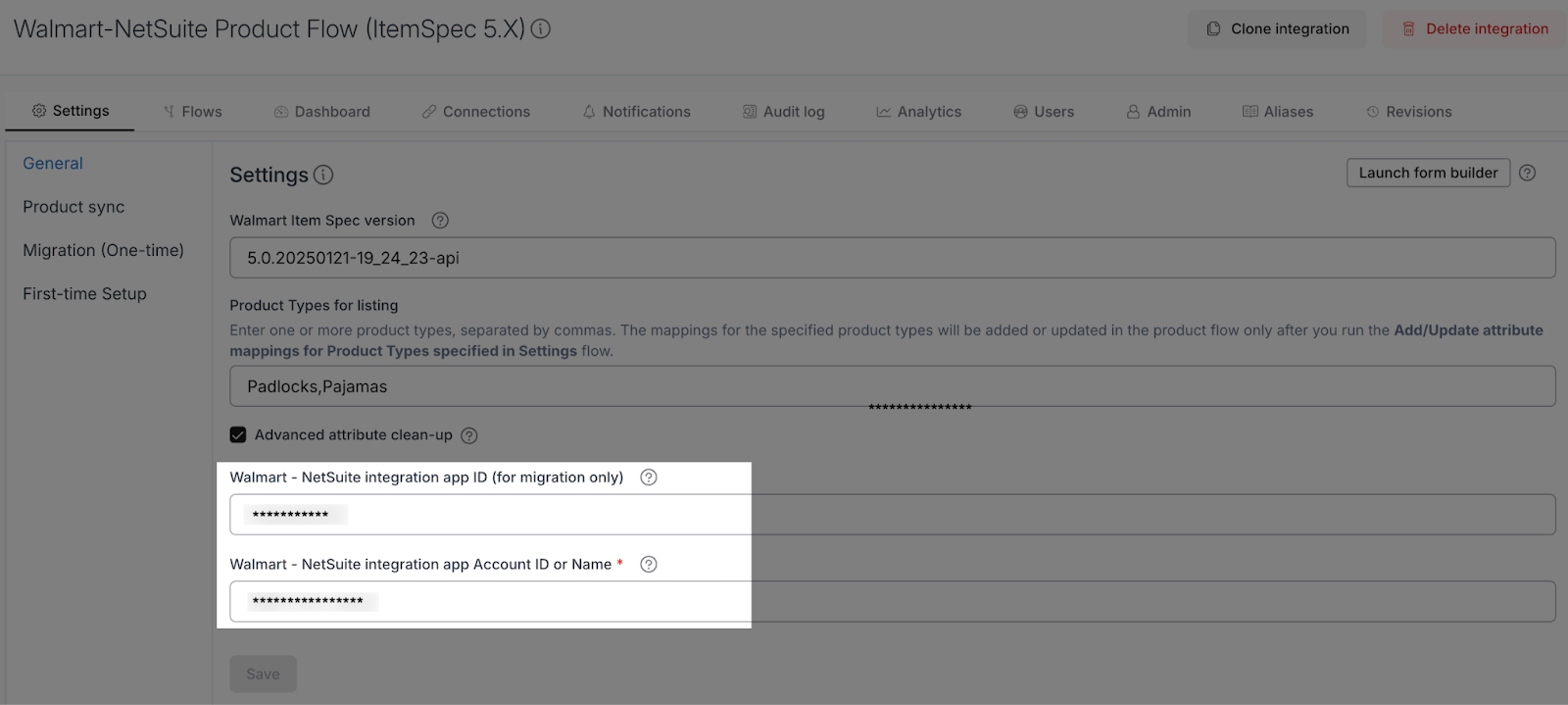This screenshot has height=705, width=1568.
Task: Open the Notifications tab
Action: [637, 112]
